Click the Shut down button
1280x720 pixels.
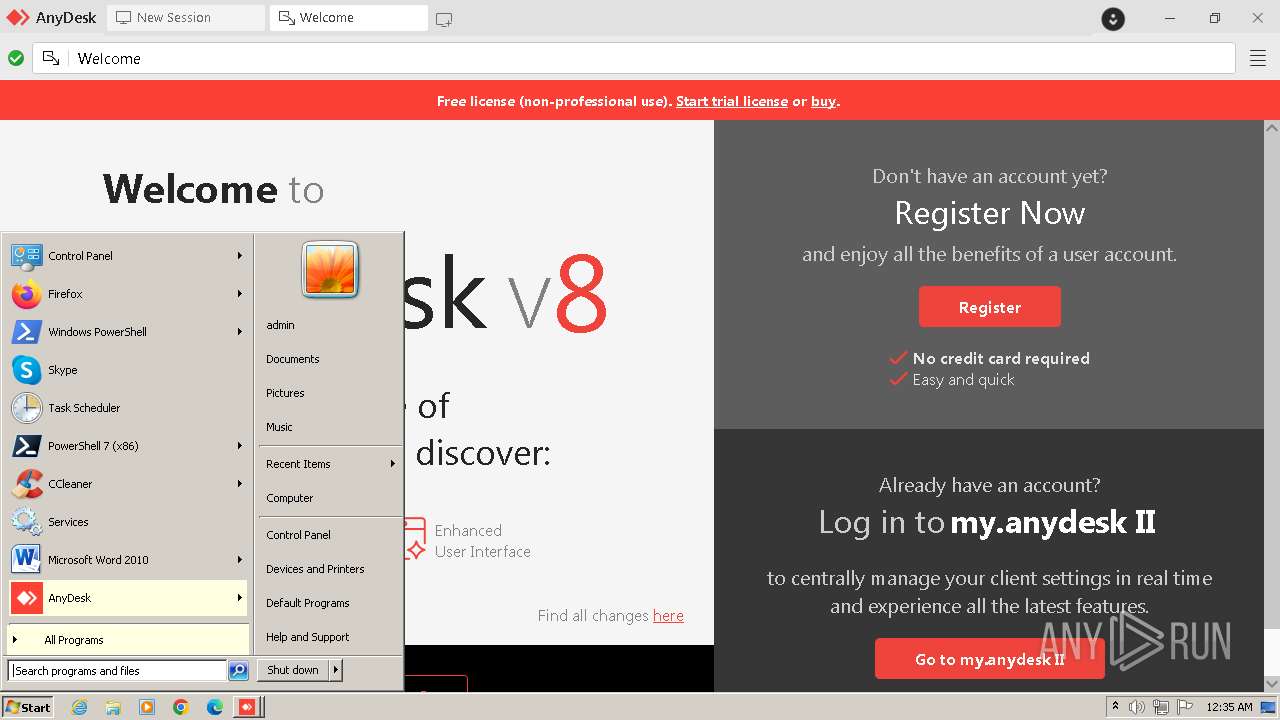[293, 670]
